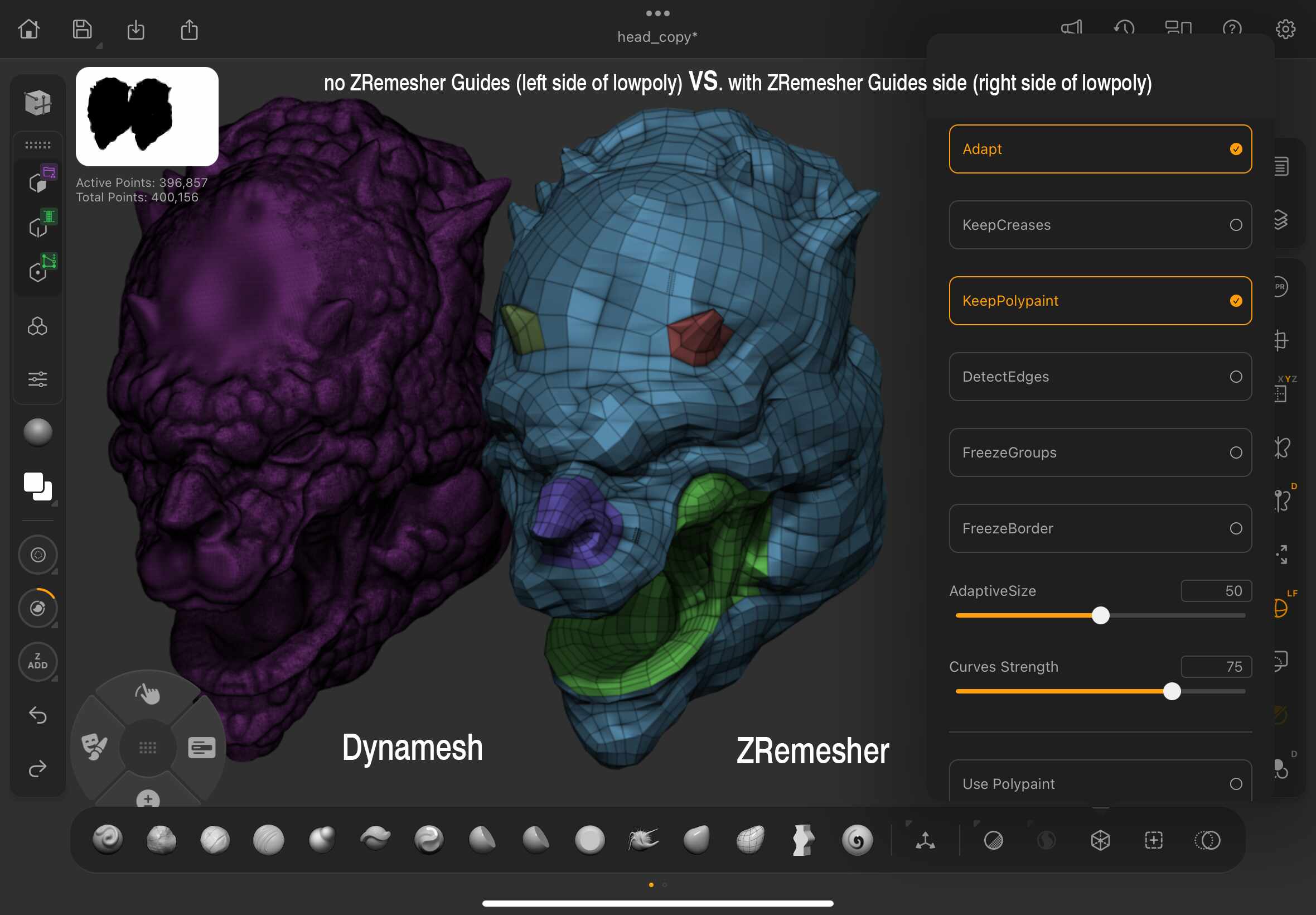This screenshot has height=915, width=1316.
Task: Expand color swatch corner arrow
Action: pyautogui.click(x=55, y=503)
